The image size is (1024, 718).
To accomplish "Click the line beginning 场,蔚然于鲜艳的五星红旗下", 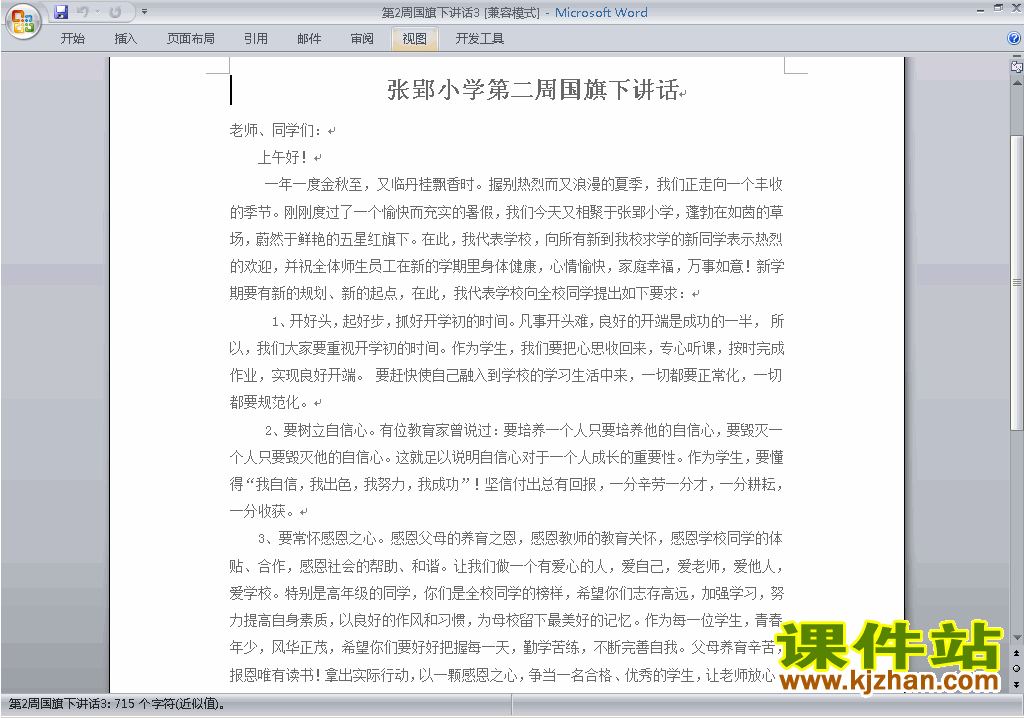I will point(506,239).
